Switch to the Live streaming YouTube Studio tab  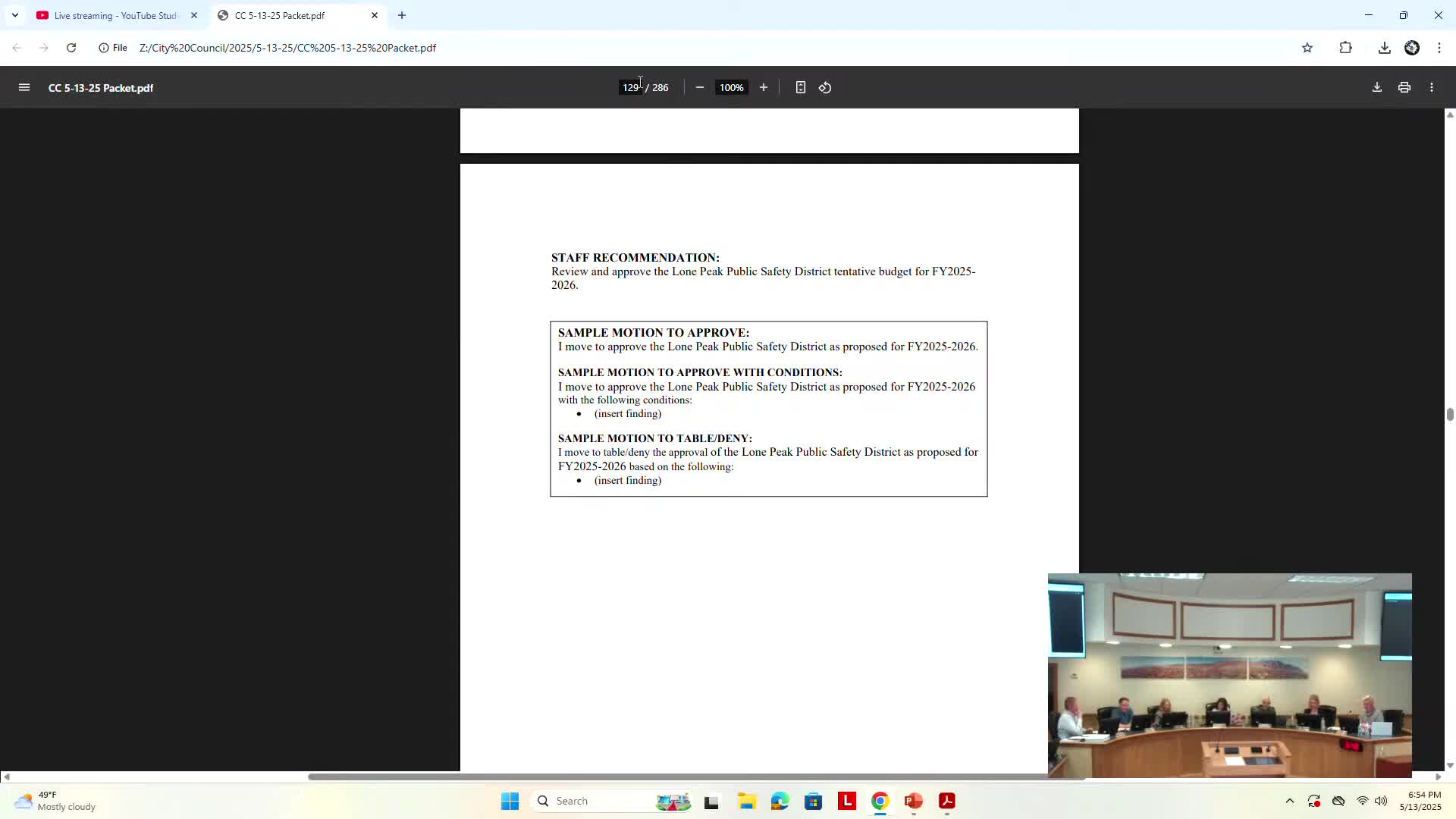tap(115, 15)
